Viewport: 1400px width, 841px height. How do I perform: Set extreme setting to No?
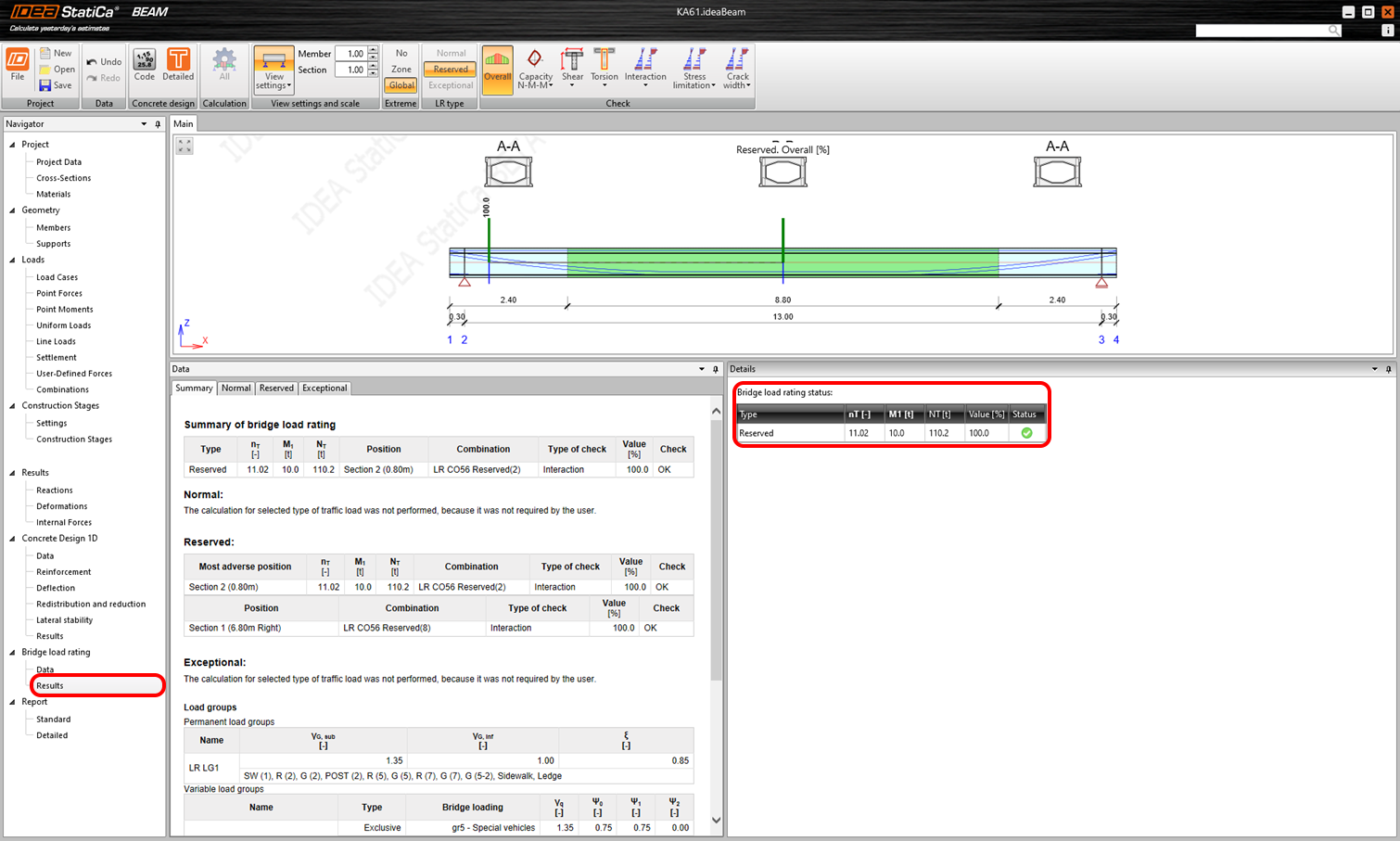pyautogui.click(x=401, y=54)
